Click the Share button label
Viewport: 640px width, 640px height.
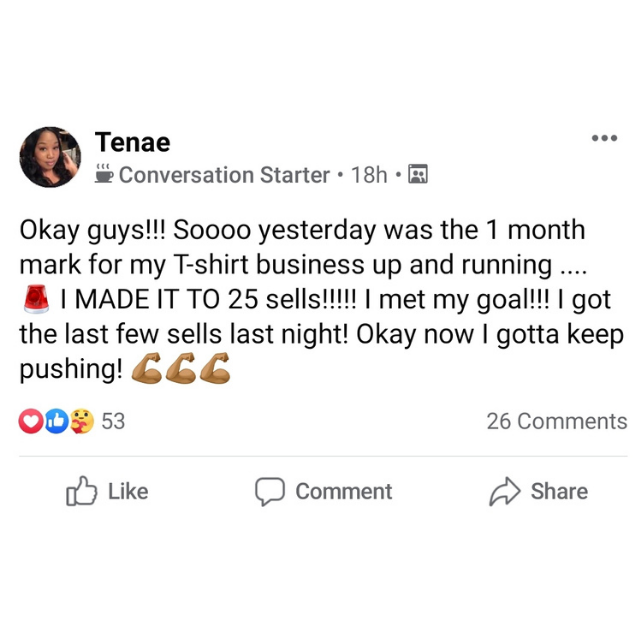point(559,491)
